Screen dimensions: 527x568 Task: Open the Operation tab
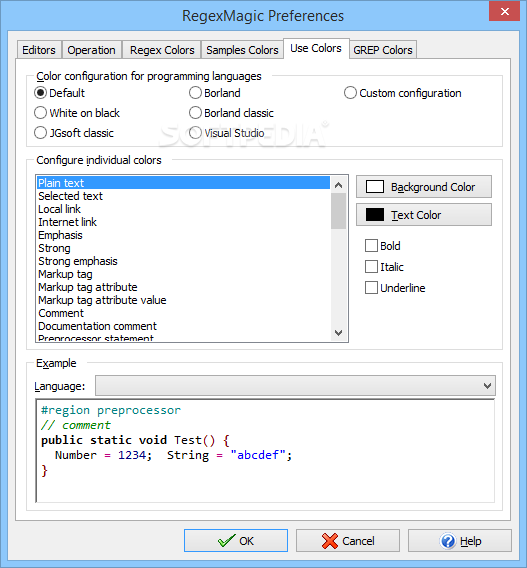click(92, 50)
